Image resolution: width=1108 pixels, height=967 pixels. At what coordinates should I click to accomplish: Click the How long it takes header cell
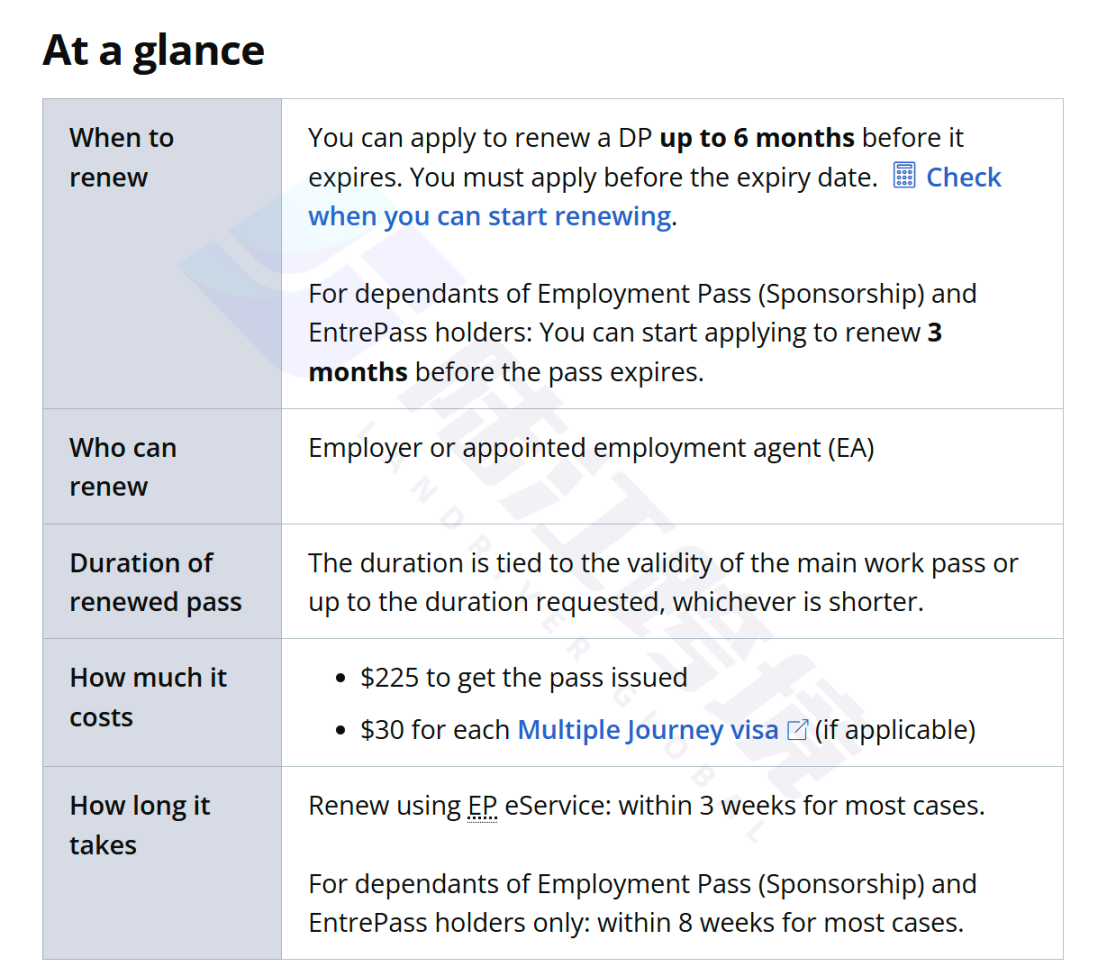pos(162,863)
